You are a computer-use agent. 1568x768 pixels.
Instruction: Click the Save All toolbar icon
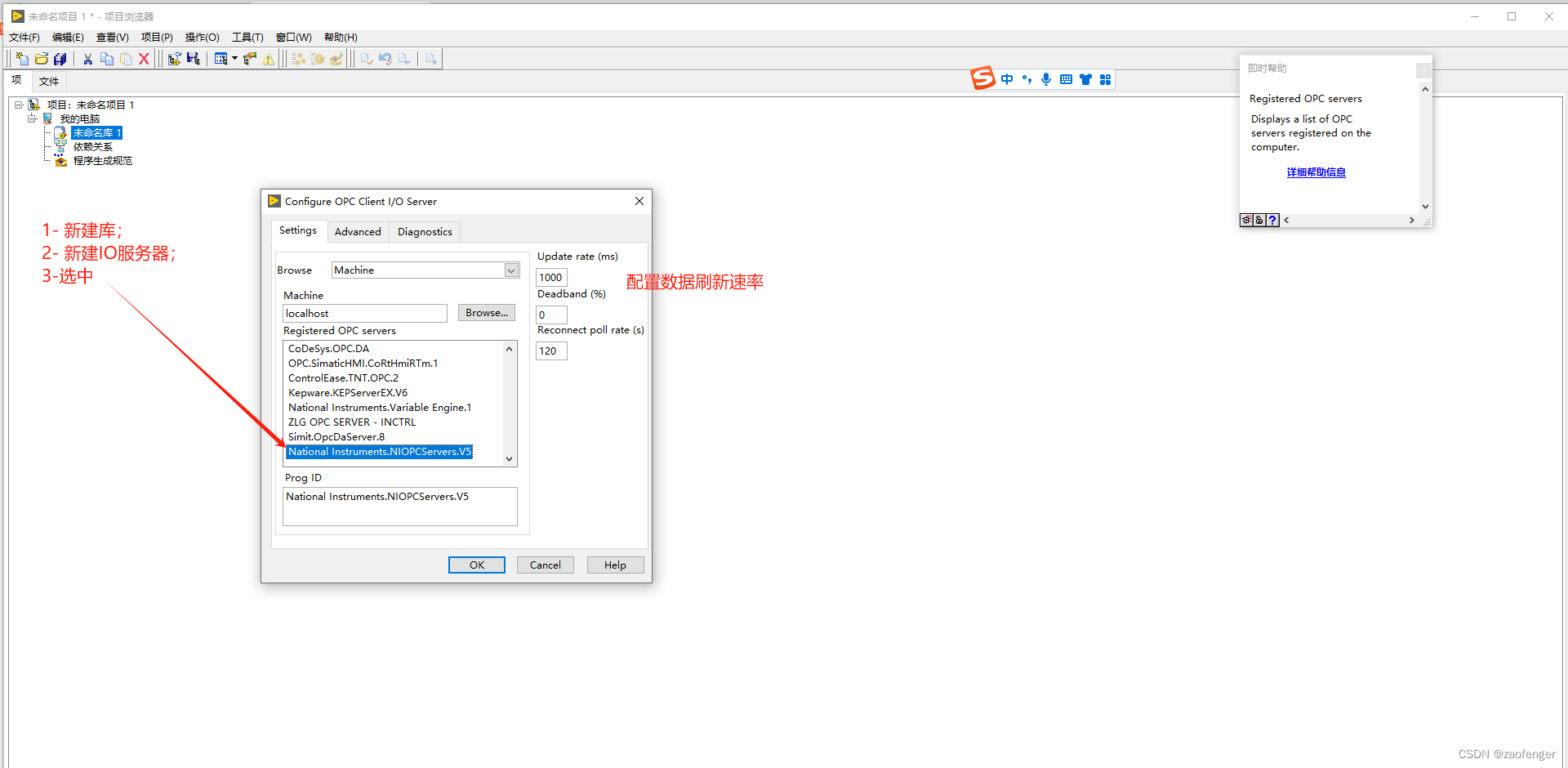pyautogui.click(x=60, y=58)
